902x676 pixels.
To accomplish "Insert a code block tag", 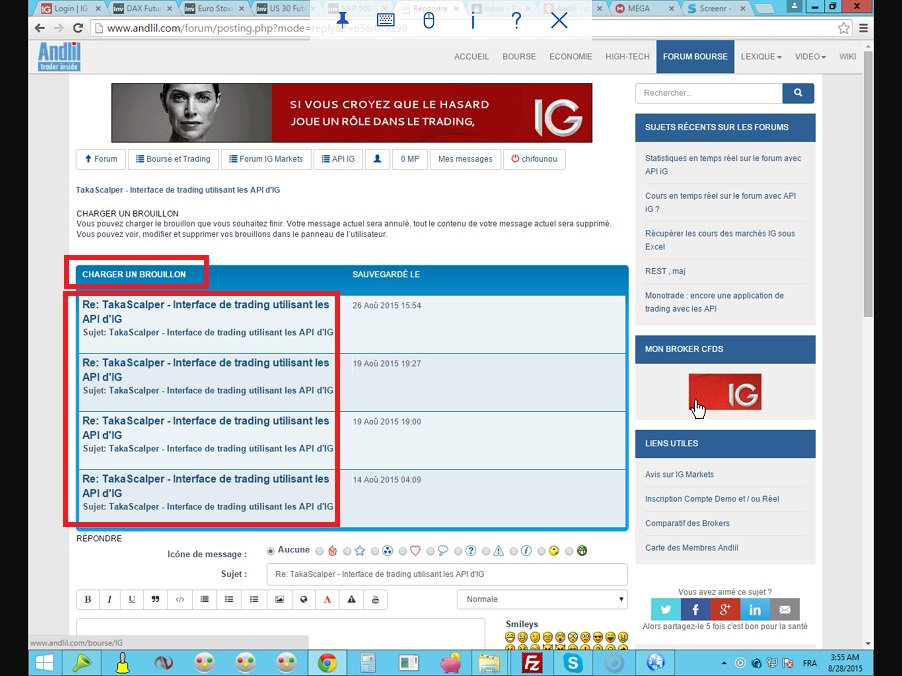I will tap(179, 599).
